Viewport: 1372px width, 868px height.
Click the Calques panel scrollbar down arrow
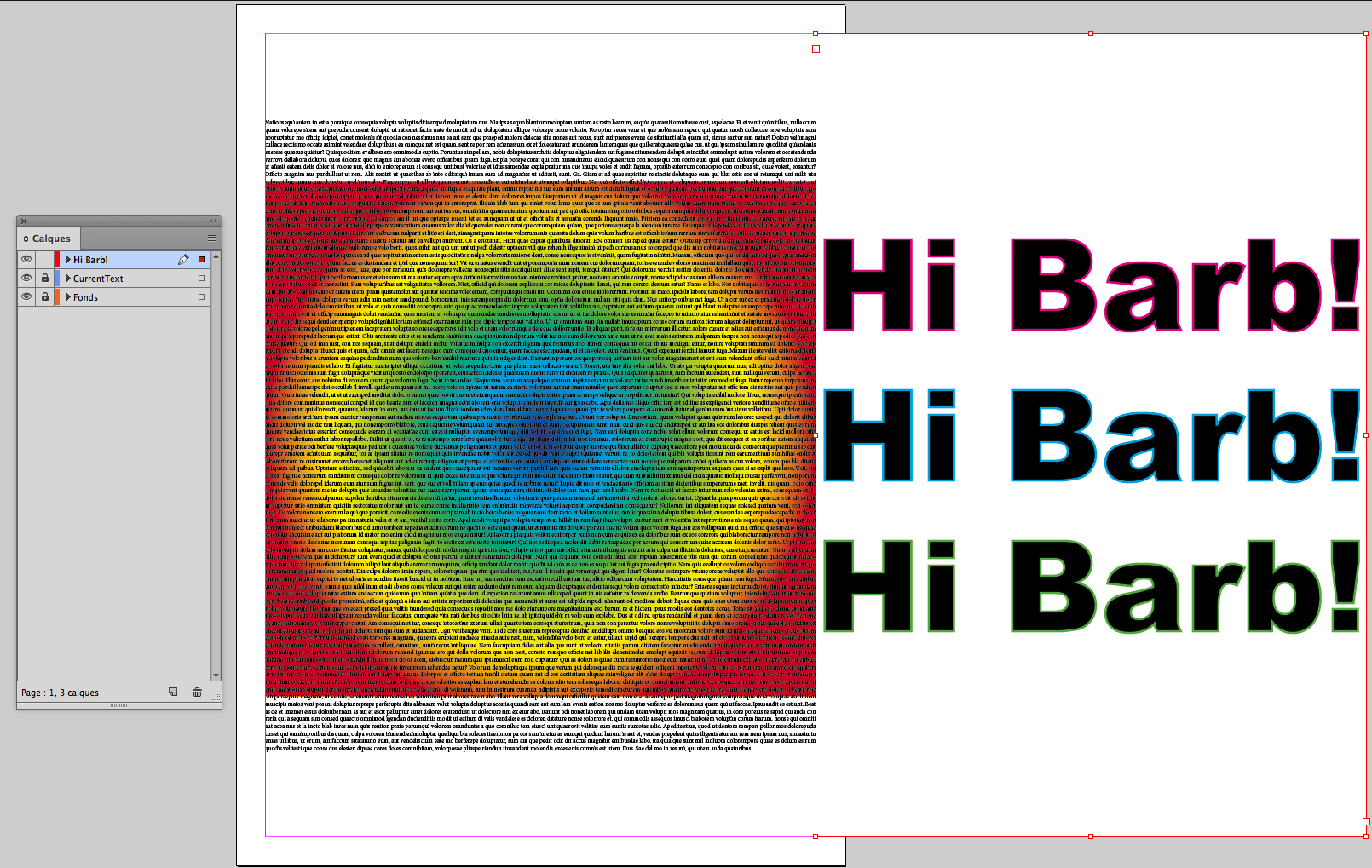click(216, 675)
